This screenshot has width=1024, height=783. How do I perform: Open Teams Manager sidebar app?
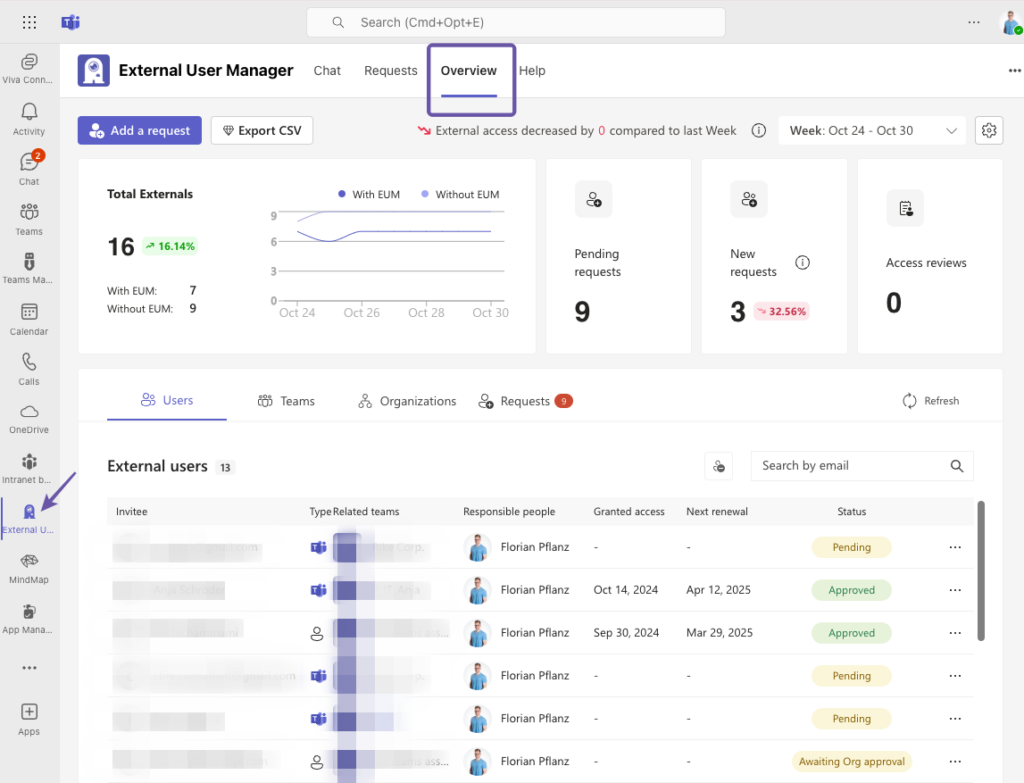[29, 268]
